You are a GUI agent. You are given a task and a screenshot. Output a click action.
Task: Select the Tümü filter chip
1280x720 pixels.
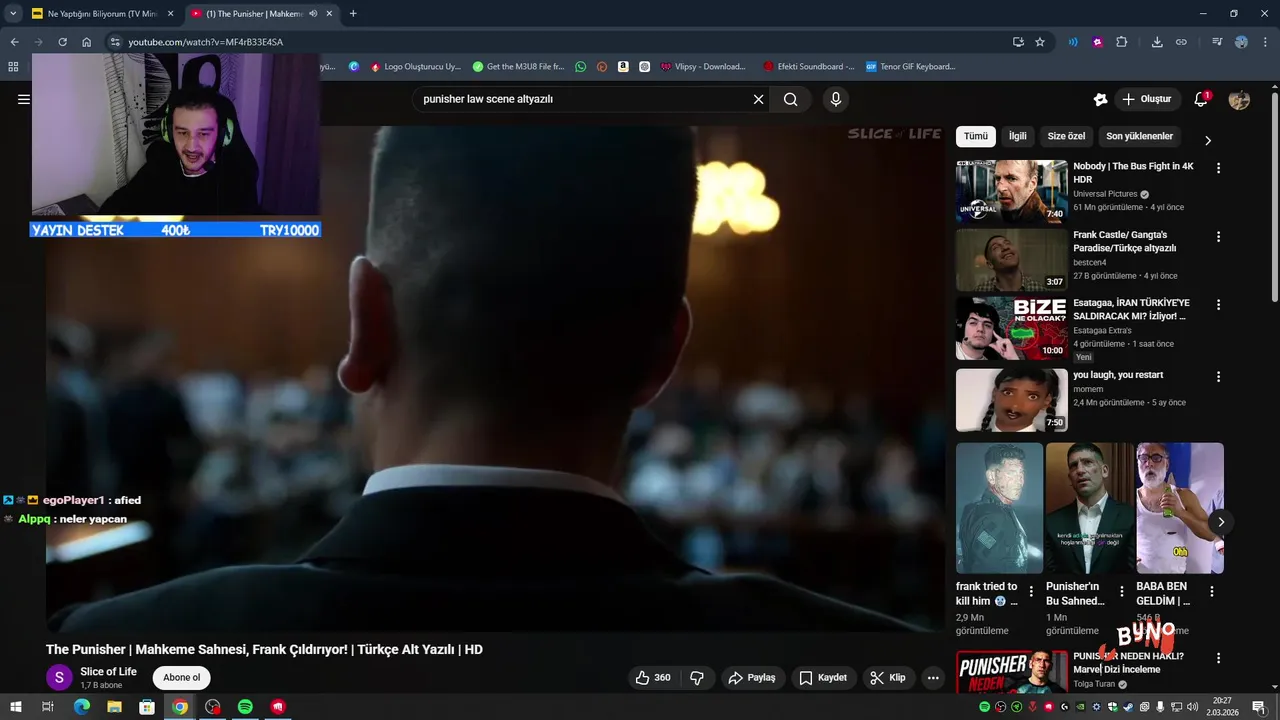[x=976, y=137]
